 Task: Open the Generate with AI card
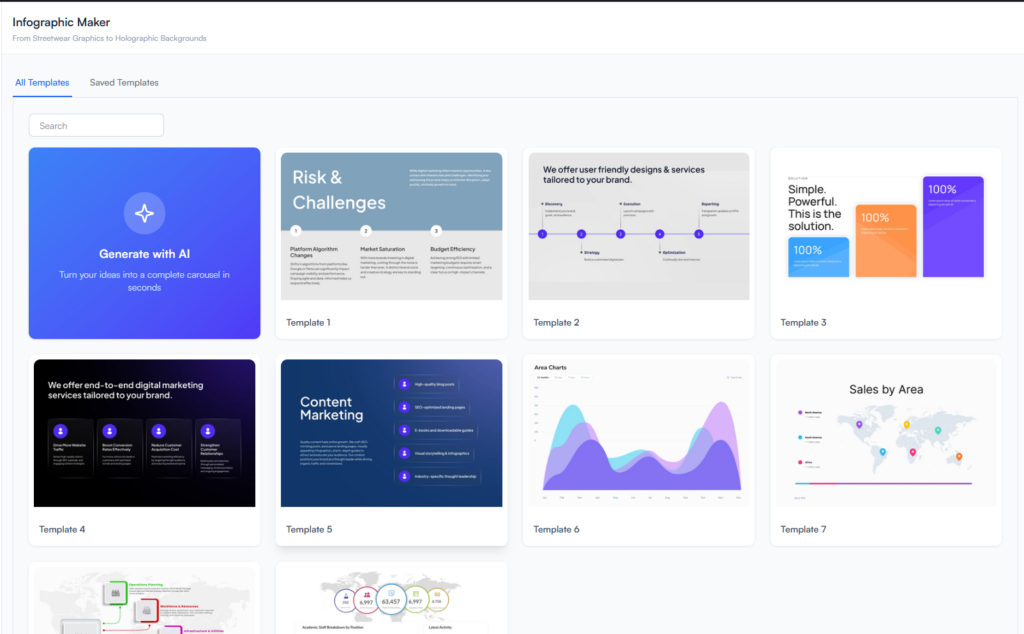pos(144,243)
